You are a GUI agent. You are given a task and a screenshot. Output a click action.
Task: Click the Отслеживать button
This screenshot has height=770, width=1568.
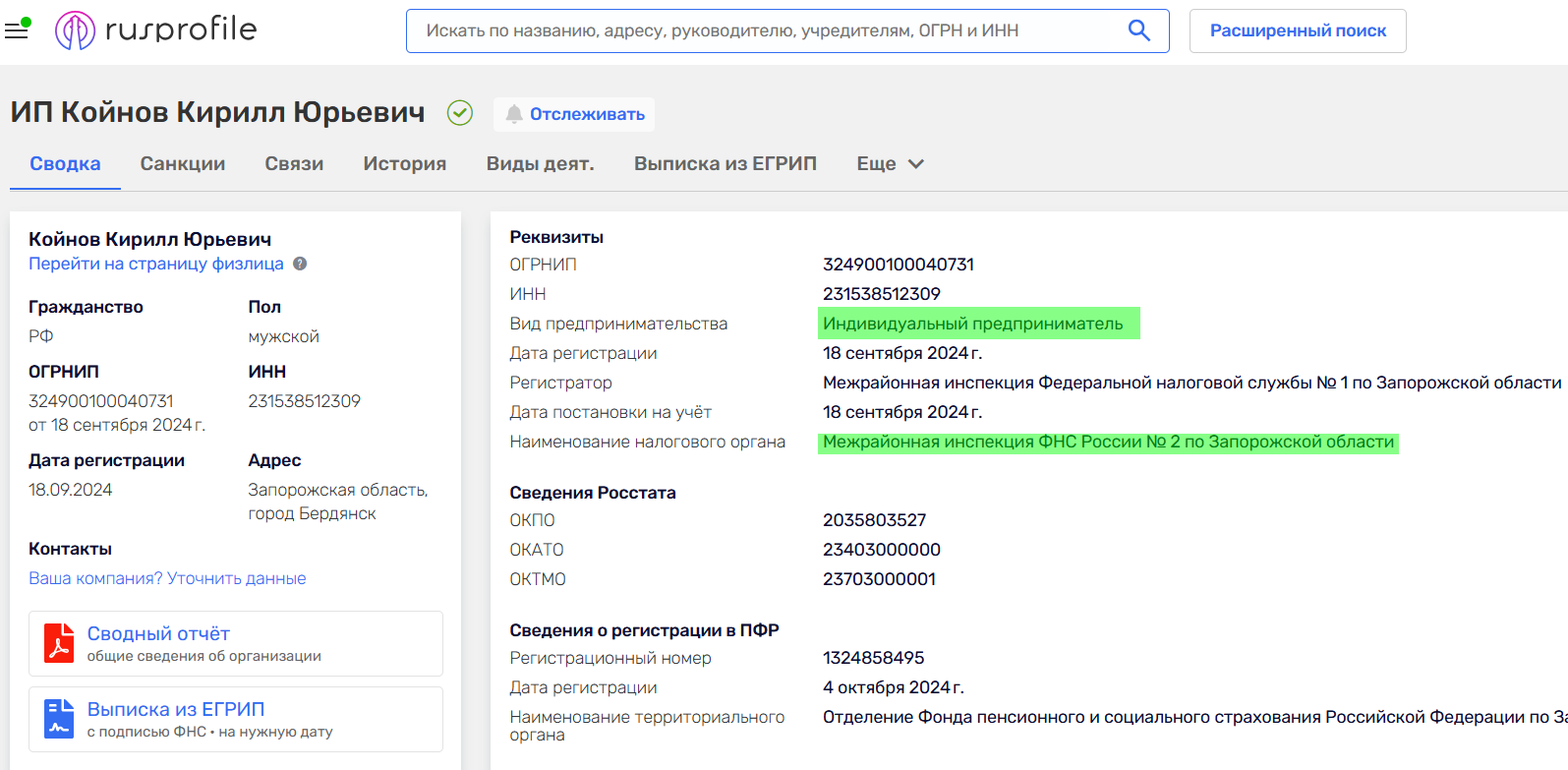pos(574,114)
